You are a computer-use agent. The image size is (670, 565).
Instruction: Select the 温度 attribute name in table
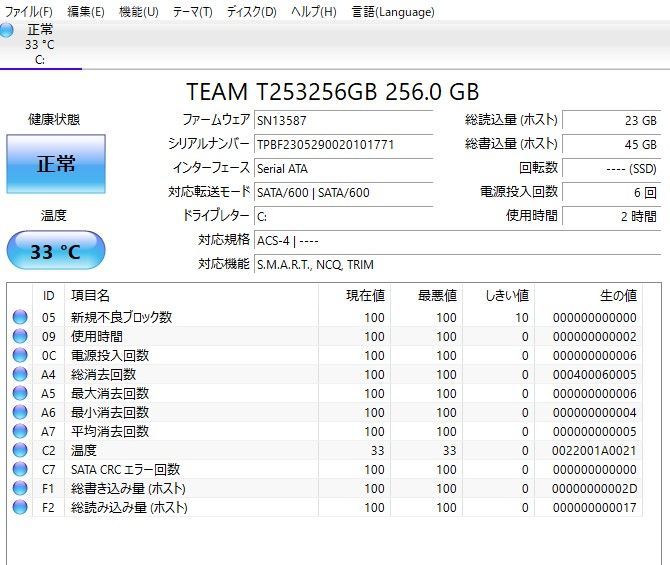(84, 450)
